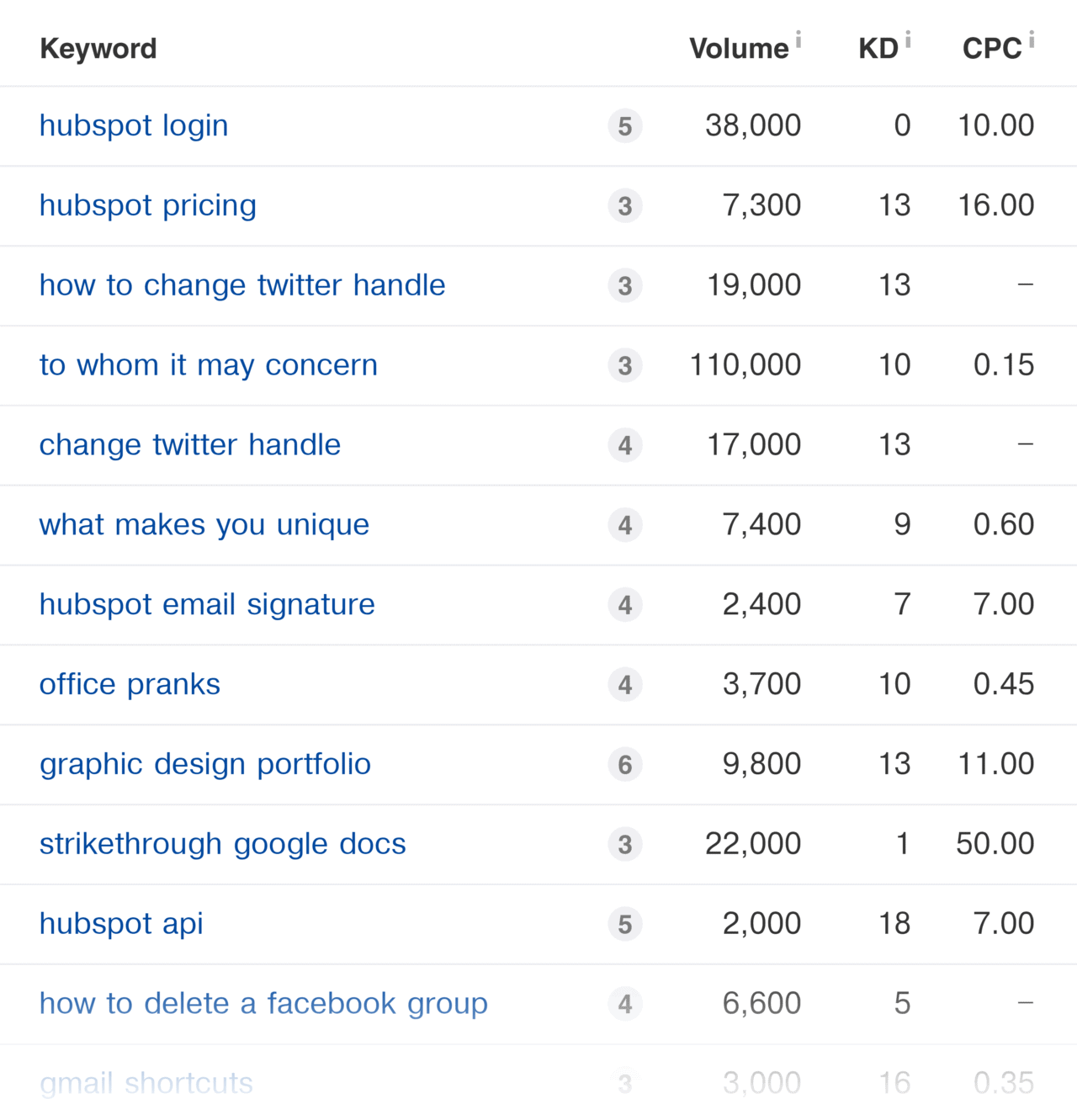This screenshot has height=1120, width=1077.
Task: Open the hubspot pricing keyword link
Action: click(148, 206)
